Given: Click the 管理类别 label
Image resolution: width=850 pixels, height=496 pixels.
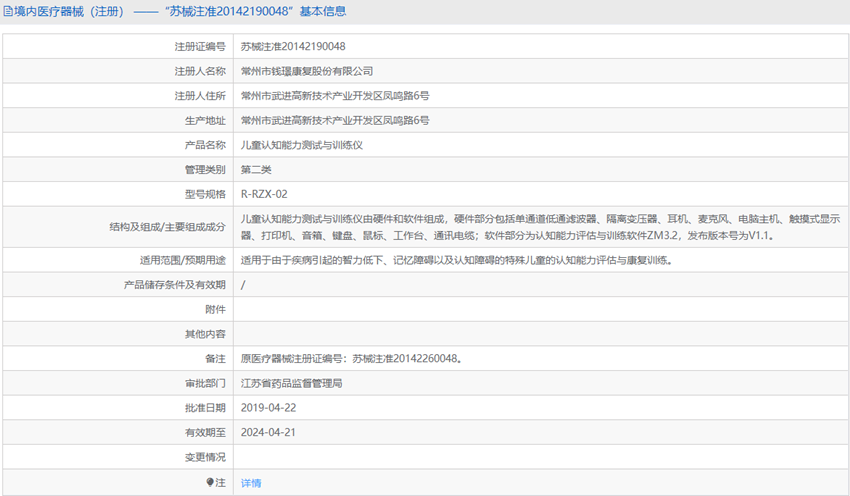Looking at the screenshot, I should click(x=205, y=170).
